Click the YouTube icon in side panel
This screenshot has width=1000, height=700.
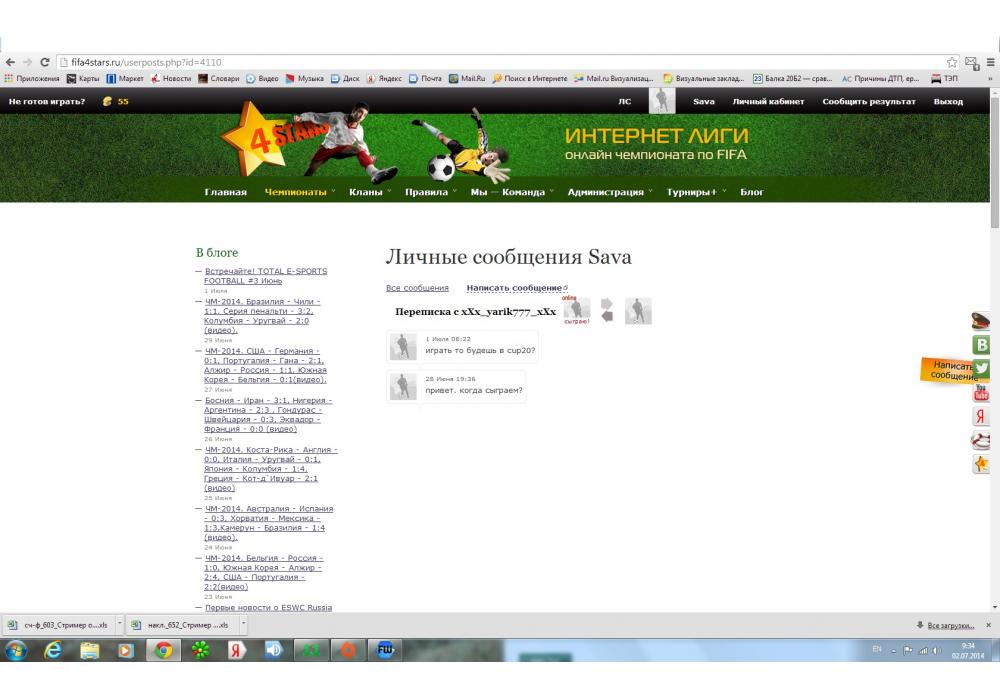pyautogui.click(x=981, y=393)
